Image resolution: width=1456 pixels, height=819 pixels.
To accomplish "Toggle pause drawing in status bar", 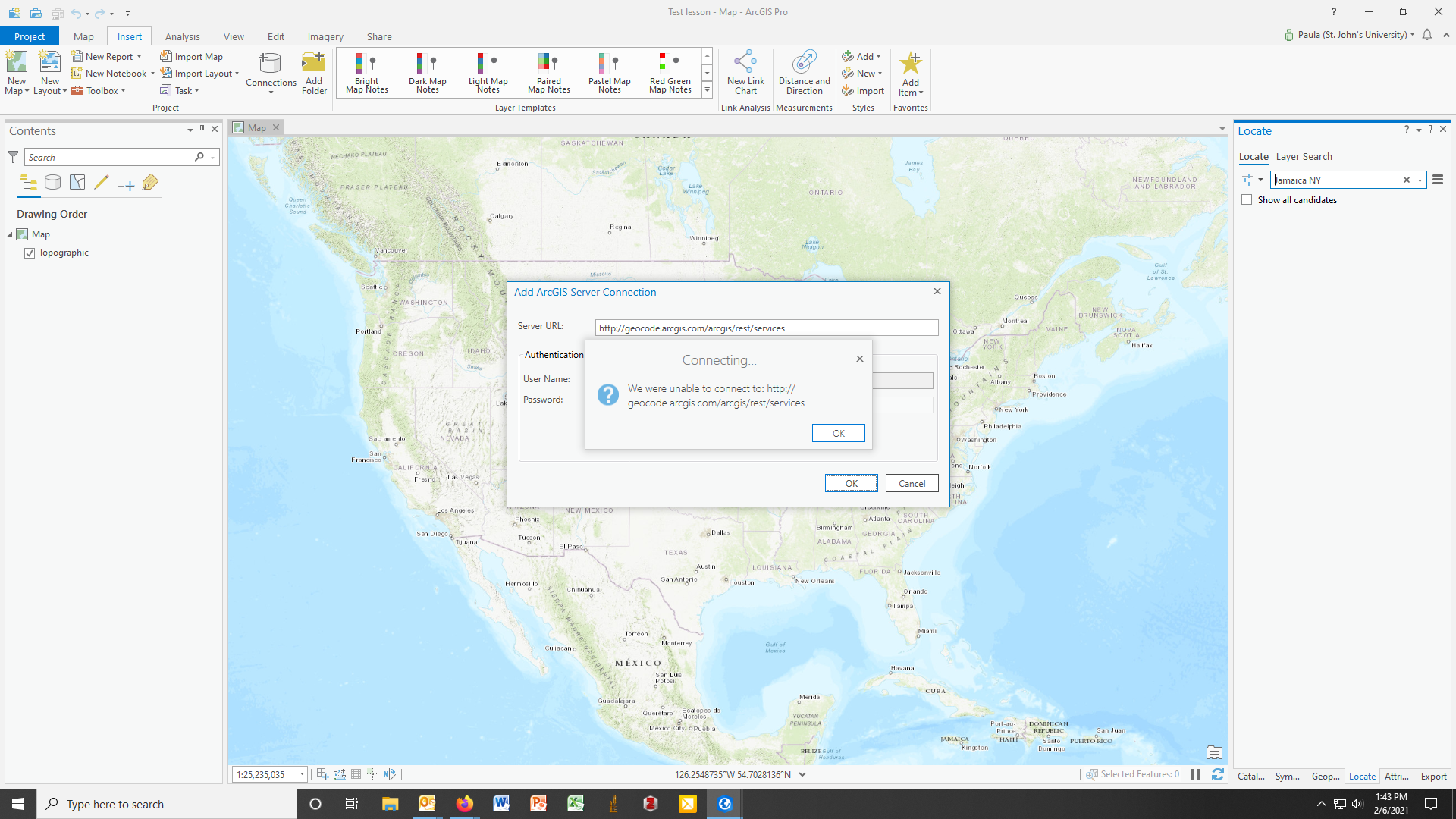I will point(1196,774).
